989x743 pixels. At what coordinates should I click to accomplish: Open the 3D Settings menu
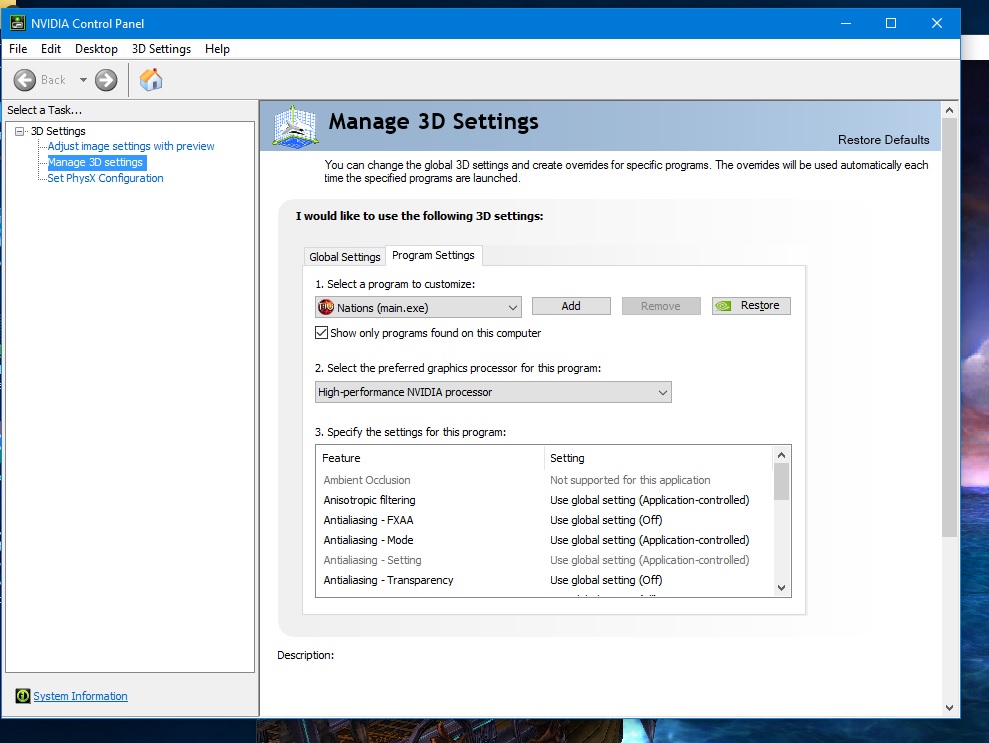pyautogui.click(x=161, y=49)
